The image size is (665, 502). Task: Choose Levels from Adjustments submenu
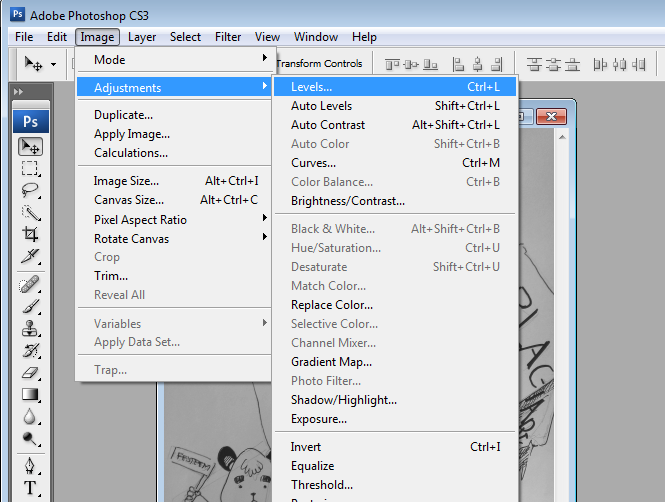pyautogui.click(x=395, y=87)
